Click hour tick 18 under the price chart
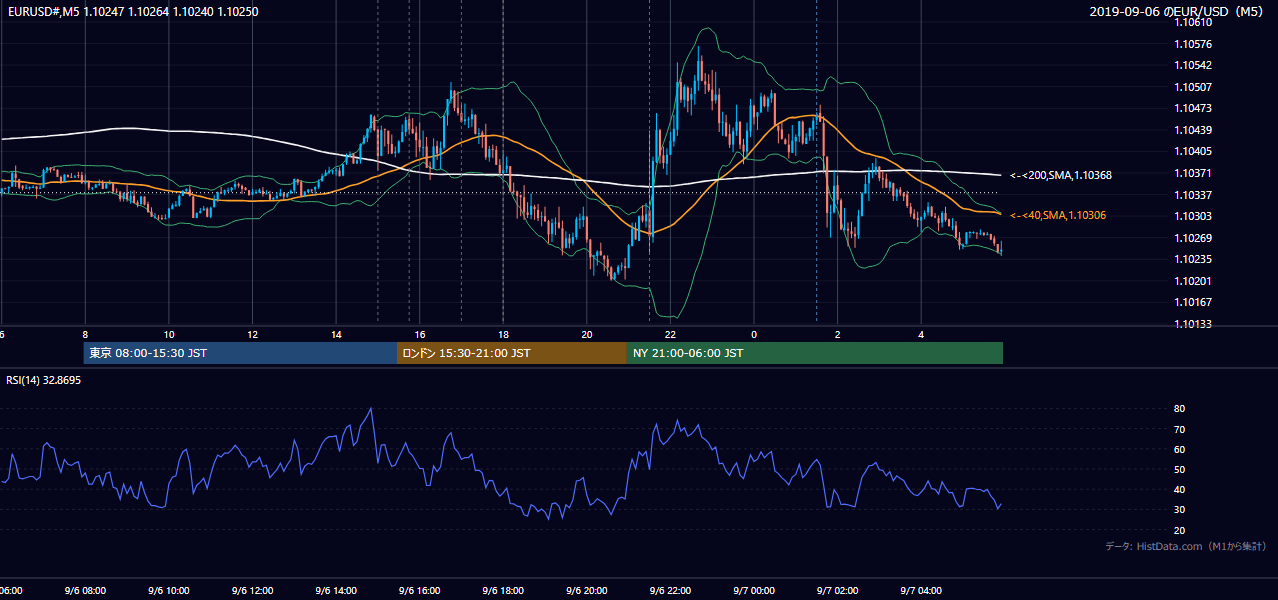 pos(504,335)
